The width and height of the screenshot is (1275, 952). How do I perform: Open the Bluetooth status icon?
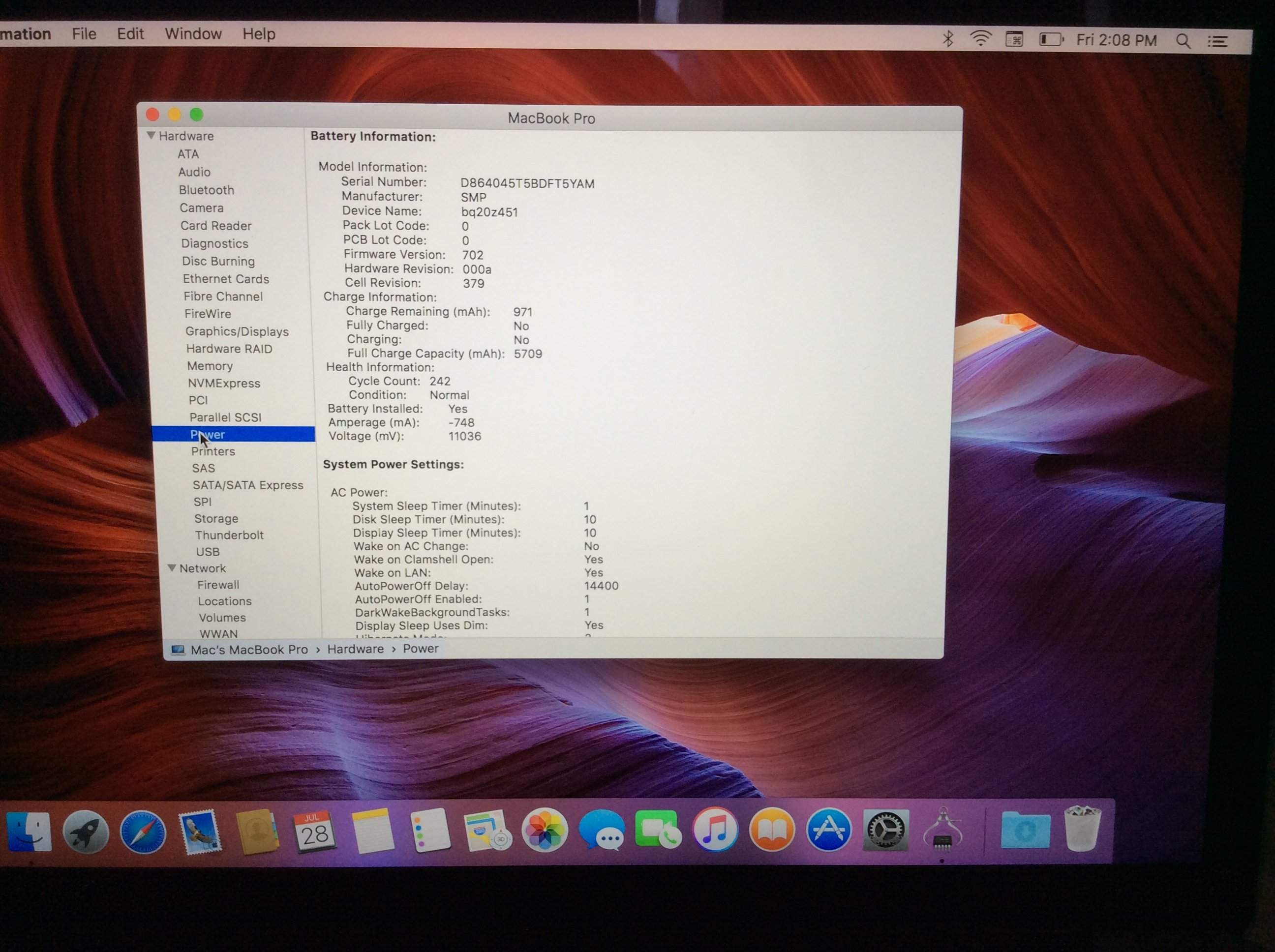pyautogui.click(x=947, y=39)
